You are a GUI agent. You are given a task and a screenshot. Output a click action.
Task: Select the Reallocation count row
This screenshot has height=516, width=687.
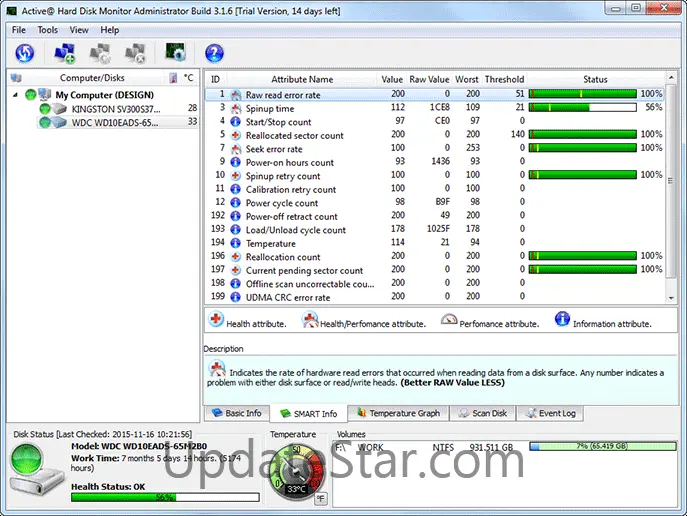click(435, 257)
